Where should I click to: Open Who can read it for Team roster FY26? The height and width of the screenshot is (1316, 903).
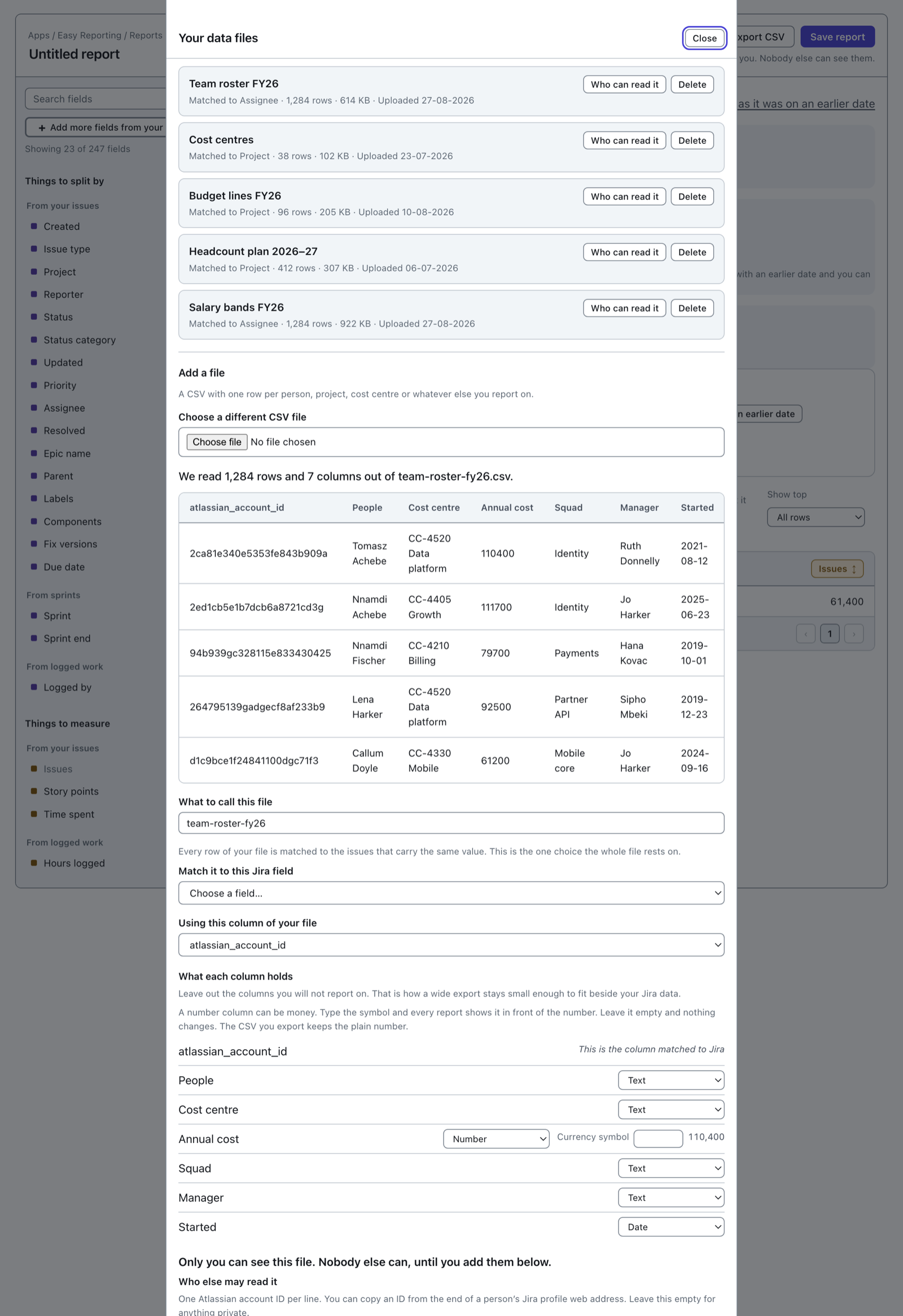click(624, 85)
